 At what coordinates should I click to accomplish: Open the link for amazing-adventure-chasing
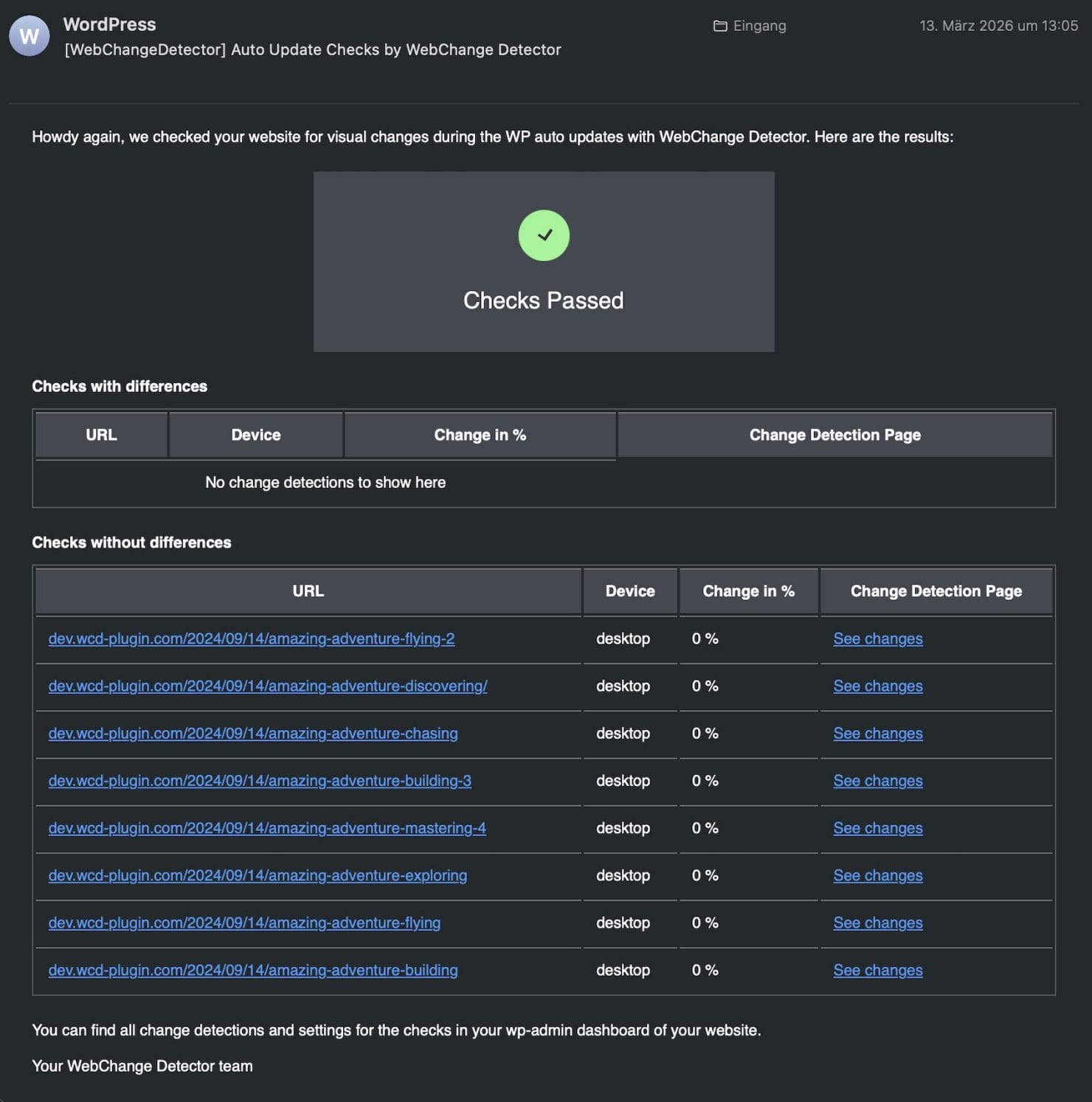coord(253,734)
